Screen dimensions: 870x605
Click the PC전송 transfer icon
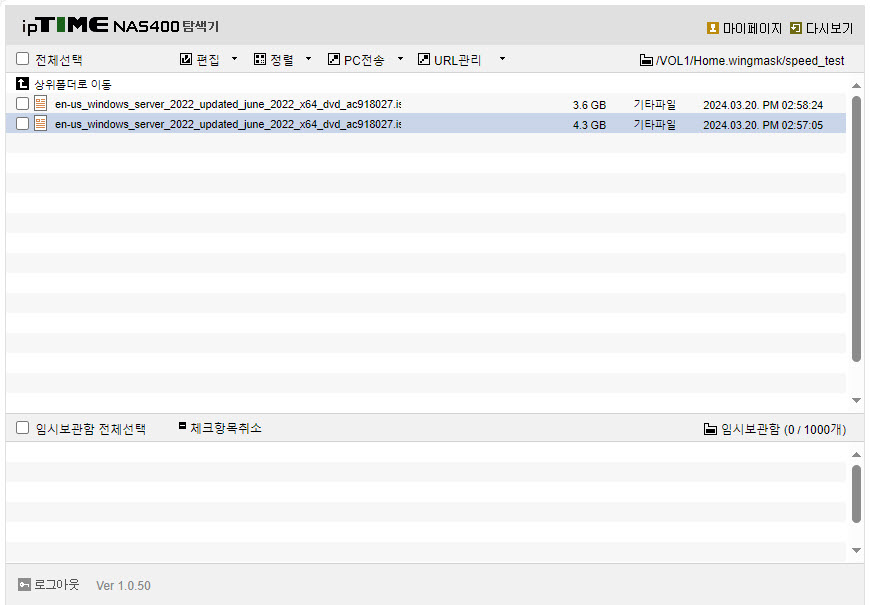(333, 59)
